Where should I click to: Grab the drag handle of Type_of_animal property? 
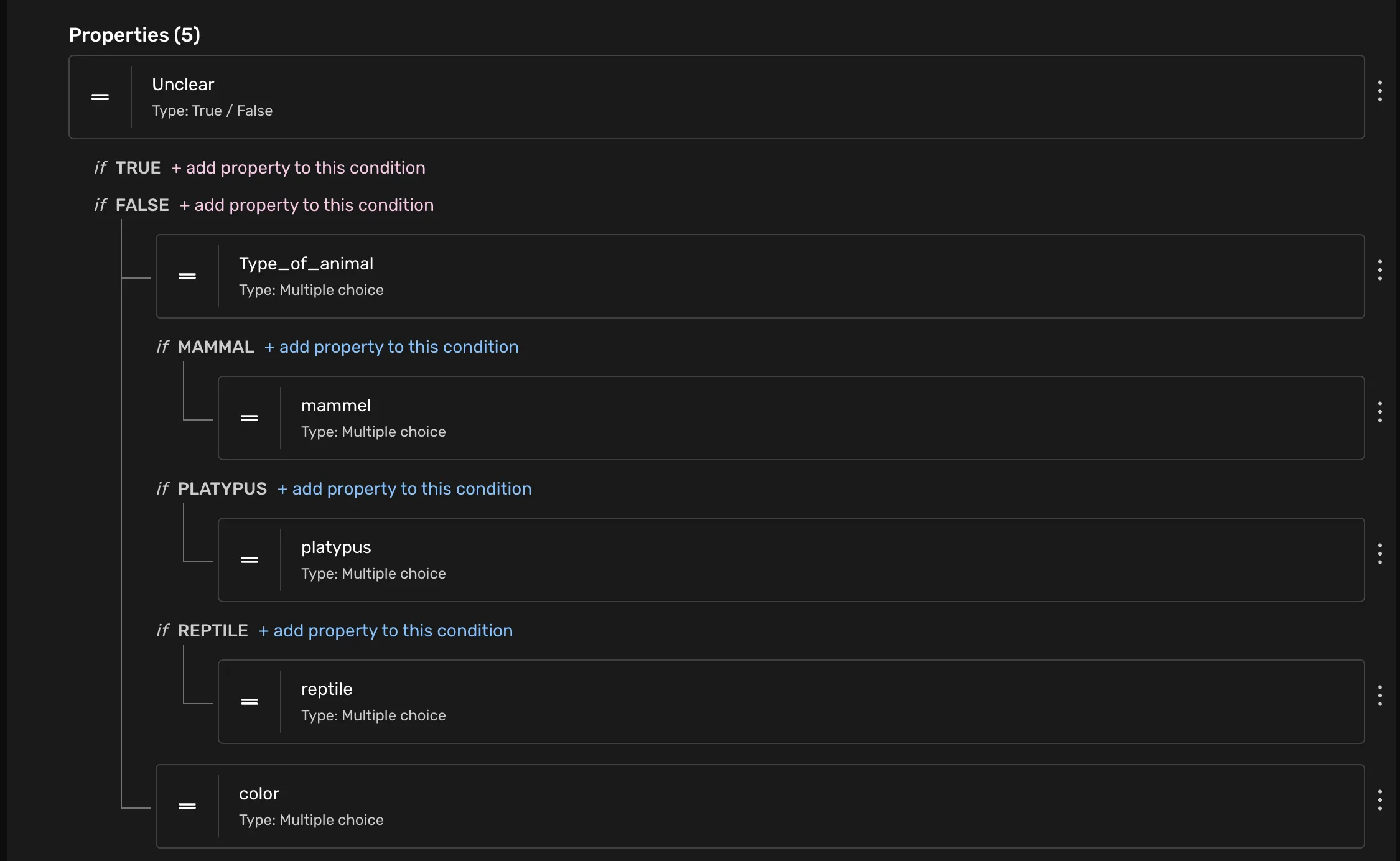point(187,276)
